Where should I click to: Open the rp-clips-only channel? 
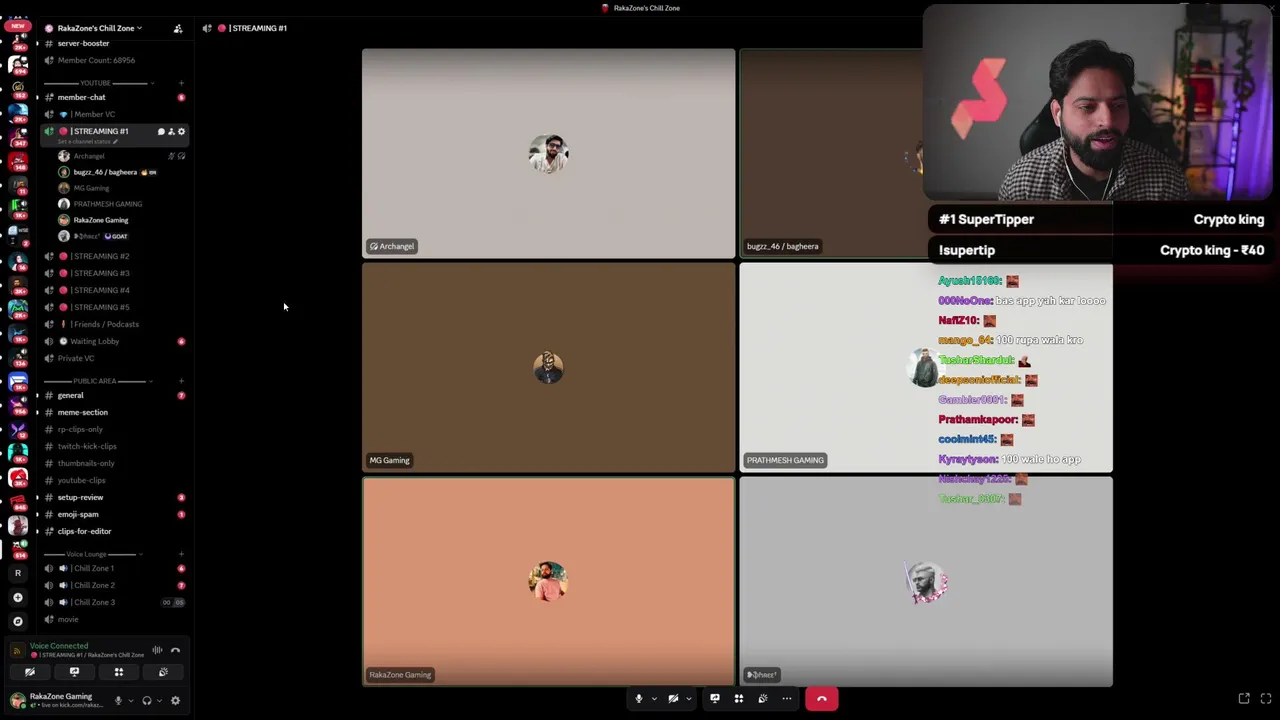click(x=80, y=429)
